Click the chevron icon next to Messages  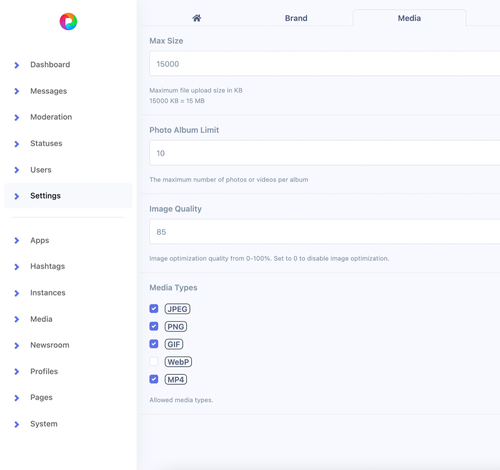coord(17,91)
